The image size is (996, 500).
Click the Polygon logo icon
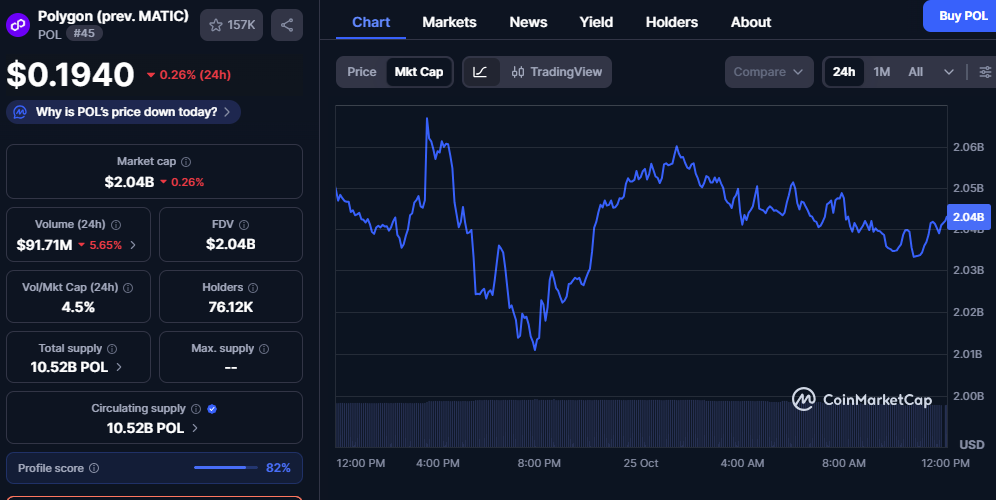19,24
